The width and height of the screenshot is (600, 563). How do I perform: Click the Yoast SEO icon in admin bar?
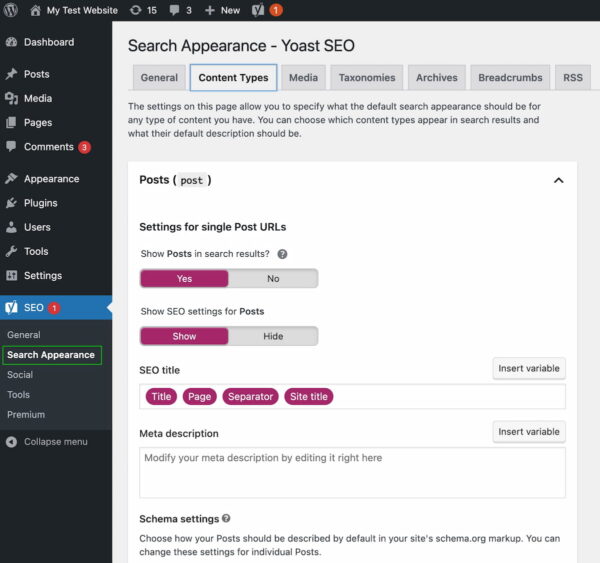[258, 10]
